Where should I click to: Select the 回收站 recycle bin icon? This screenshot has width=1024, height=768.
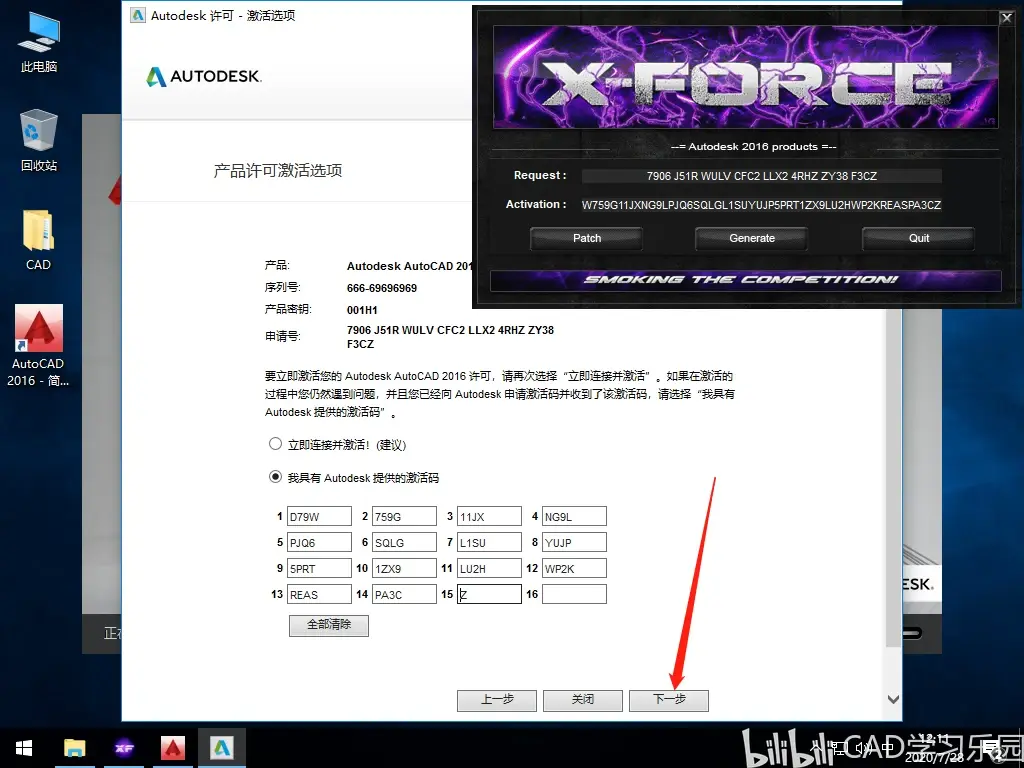click(39, 140)
